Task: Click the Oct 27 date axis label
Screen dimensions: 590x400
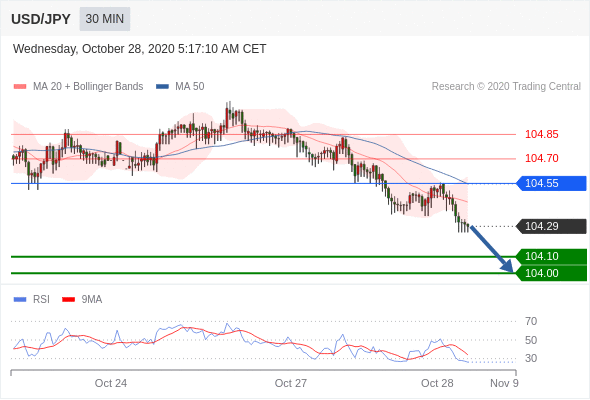Action: pos(290,383)
